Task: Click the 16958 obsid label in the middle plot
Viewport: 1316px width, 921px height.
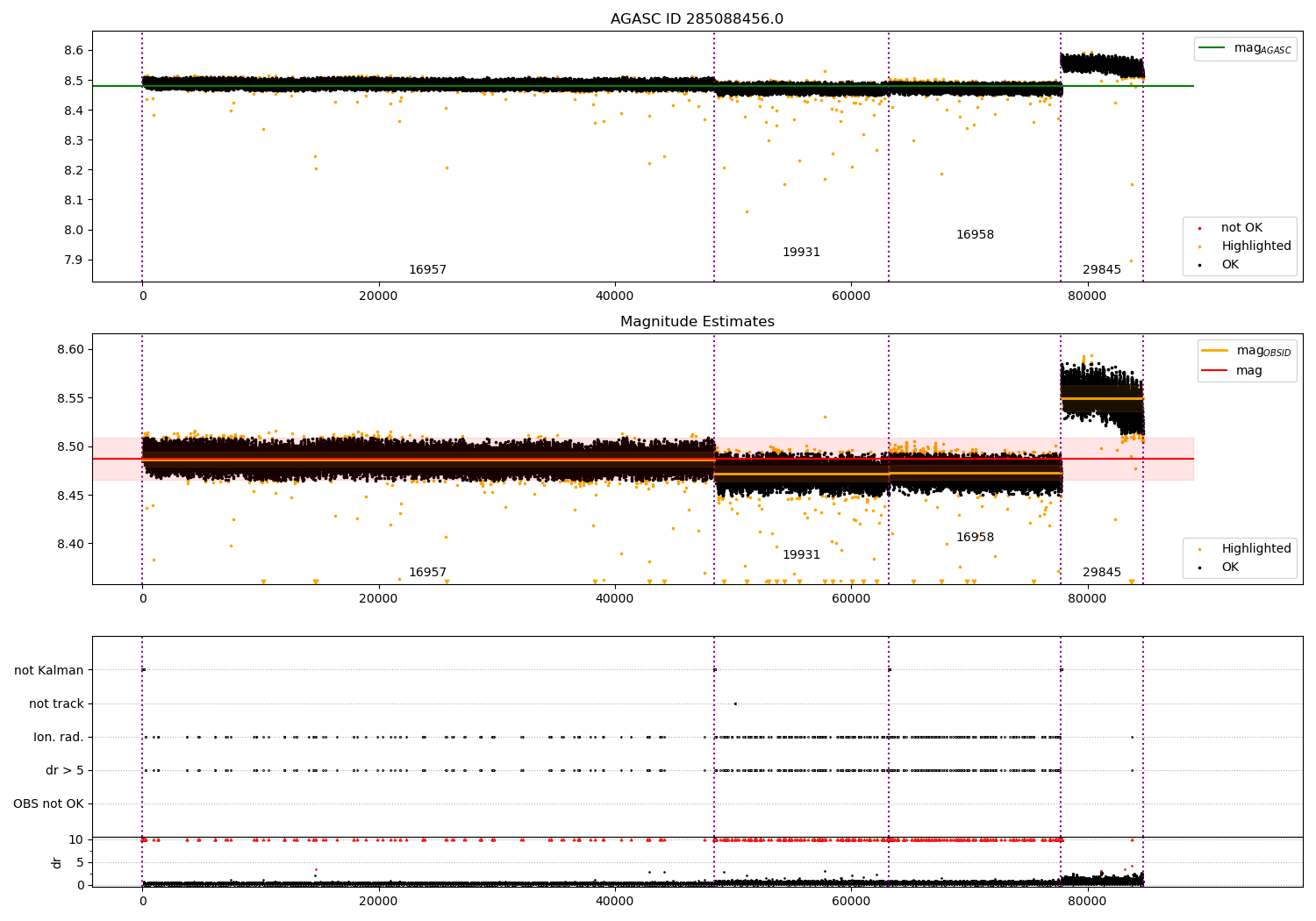Action: tap(975, 538)
